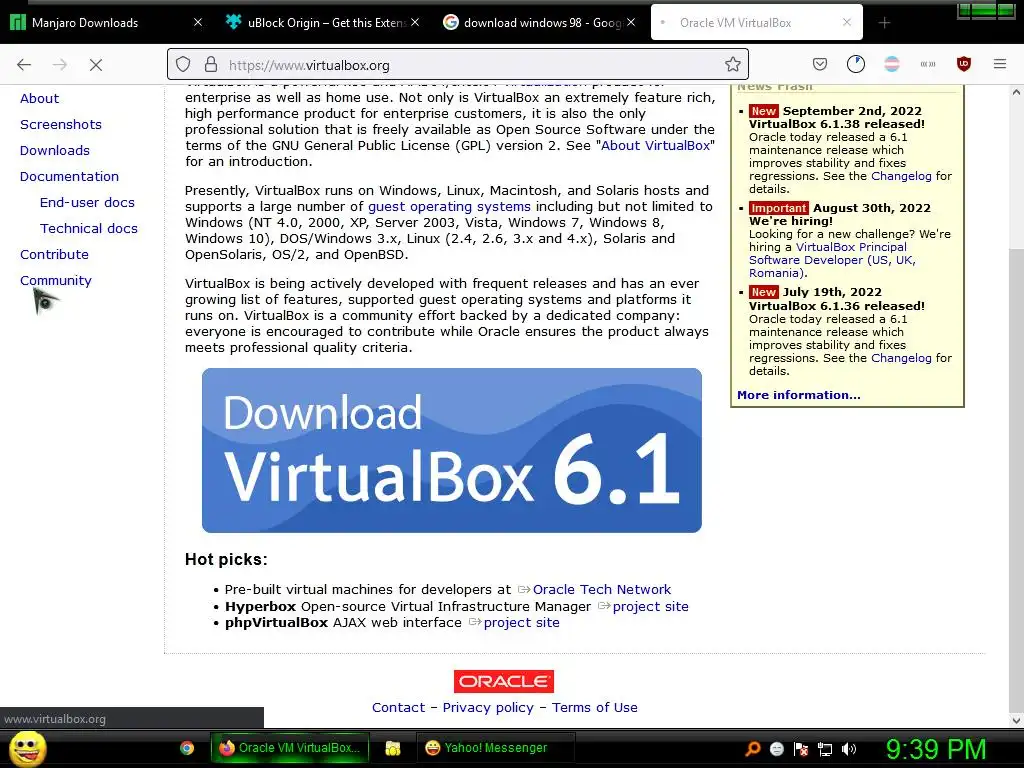The image size is (1024, 768).
Task: Click the 9:39 PM clock
Action: pyautogui.click(x=936, y=749)
